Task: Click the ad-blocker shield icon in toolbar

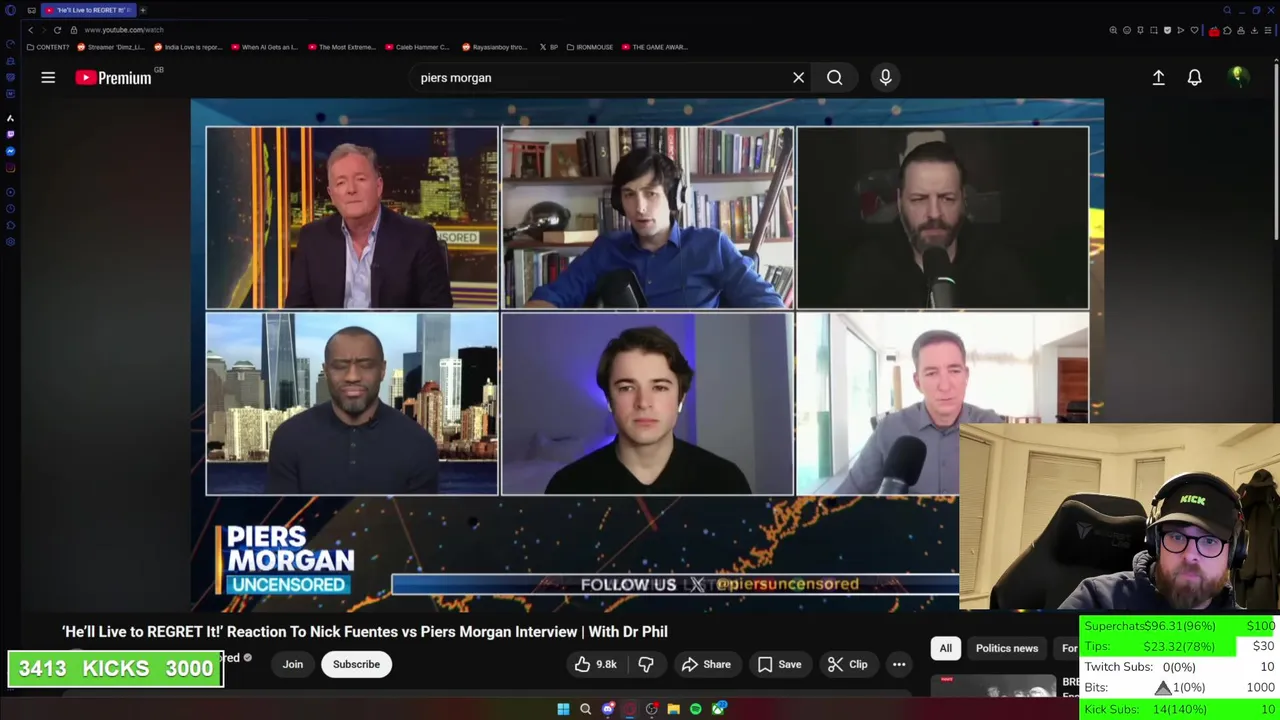Action: coord(1167,30)
